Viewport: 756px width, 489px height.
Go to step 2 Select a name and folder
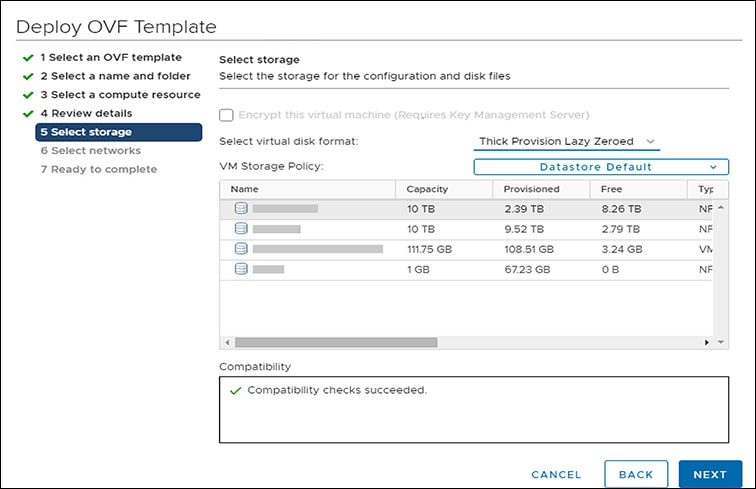pos(114,76)
